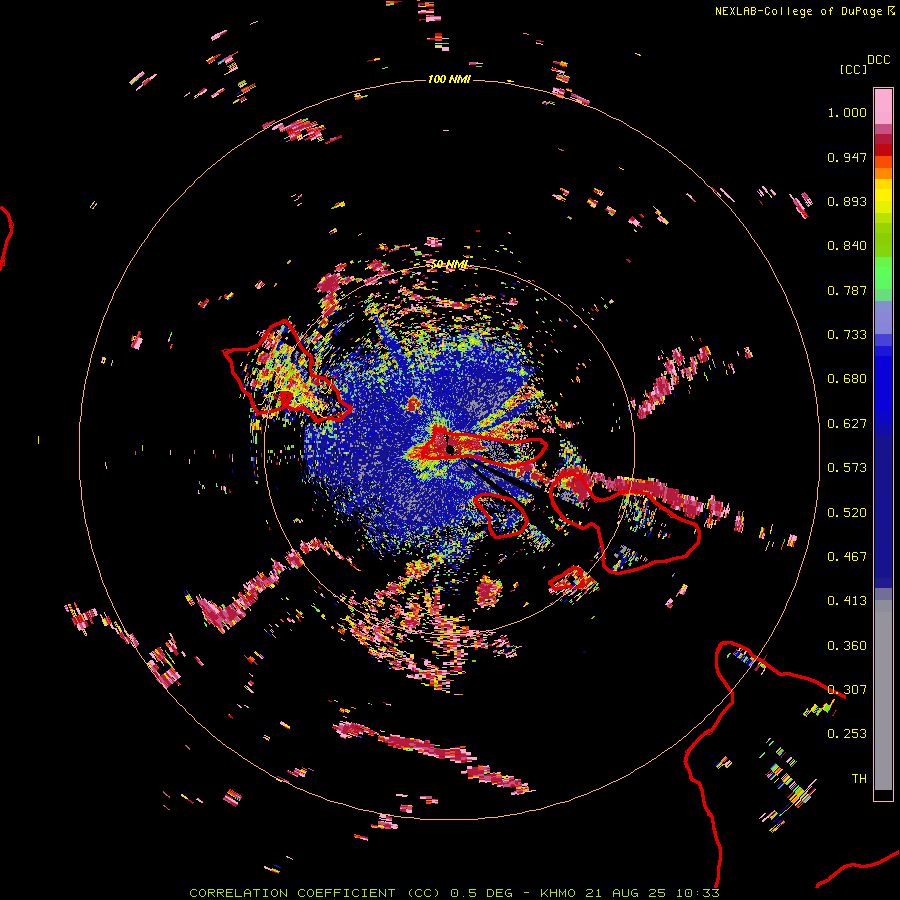This screenshot has height=900, width=900.
Task: Click the TH label on the scale
Action: tap(859, 779)
